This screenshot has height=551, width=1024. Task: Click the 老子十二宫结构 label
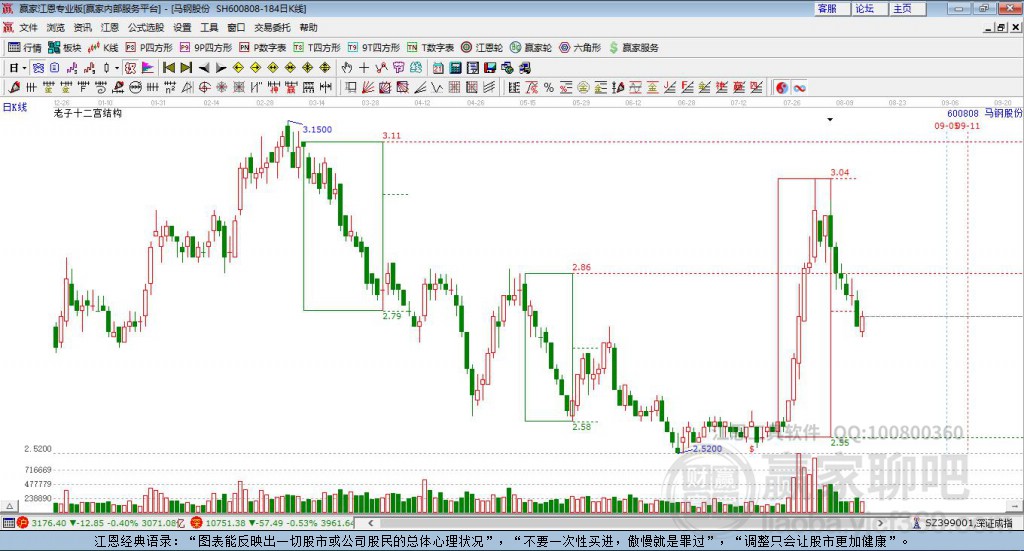(88, 113)
